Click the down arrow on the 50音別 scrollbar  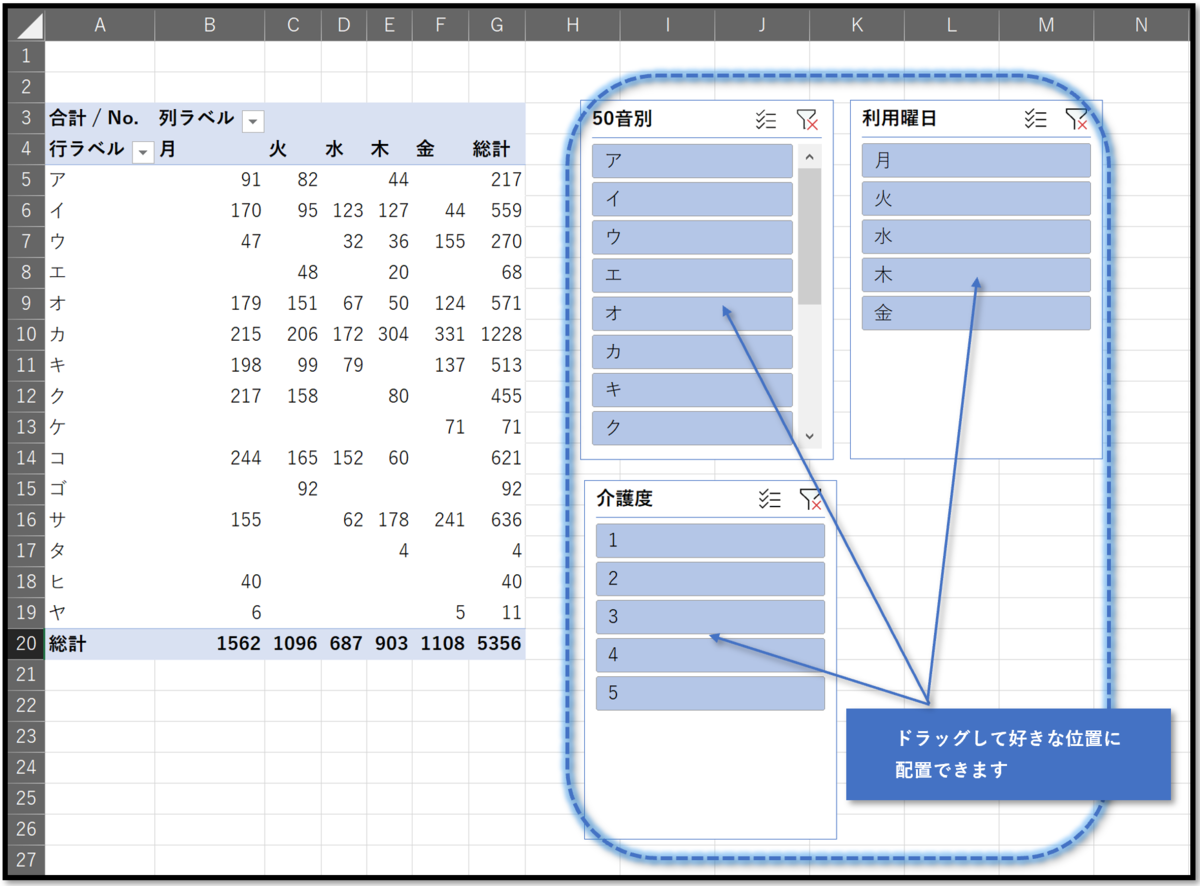[x=809, y=437]
